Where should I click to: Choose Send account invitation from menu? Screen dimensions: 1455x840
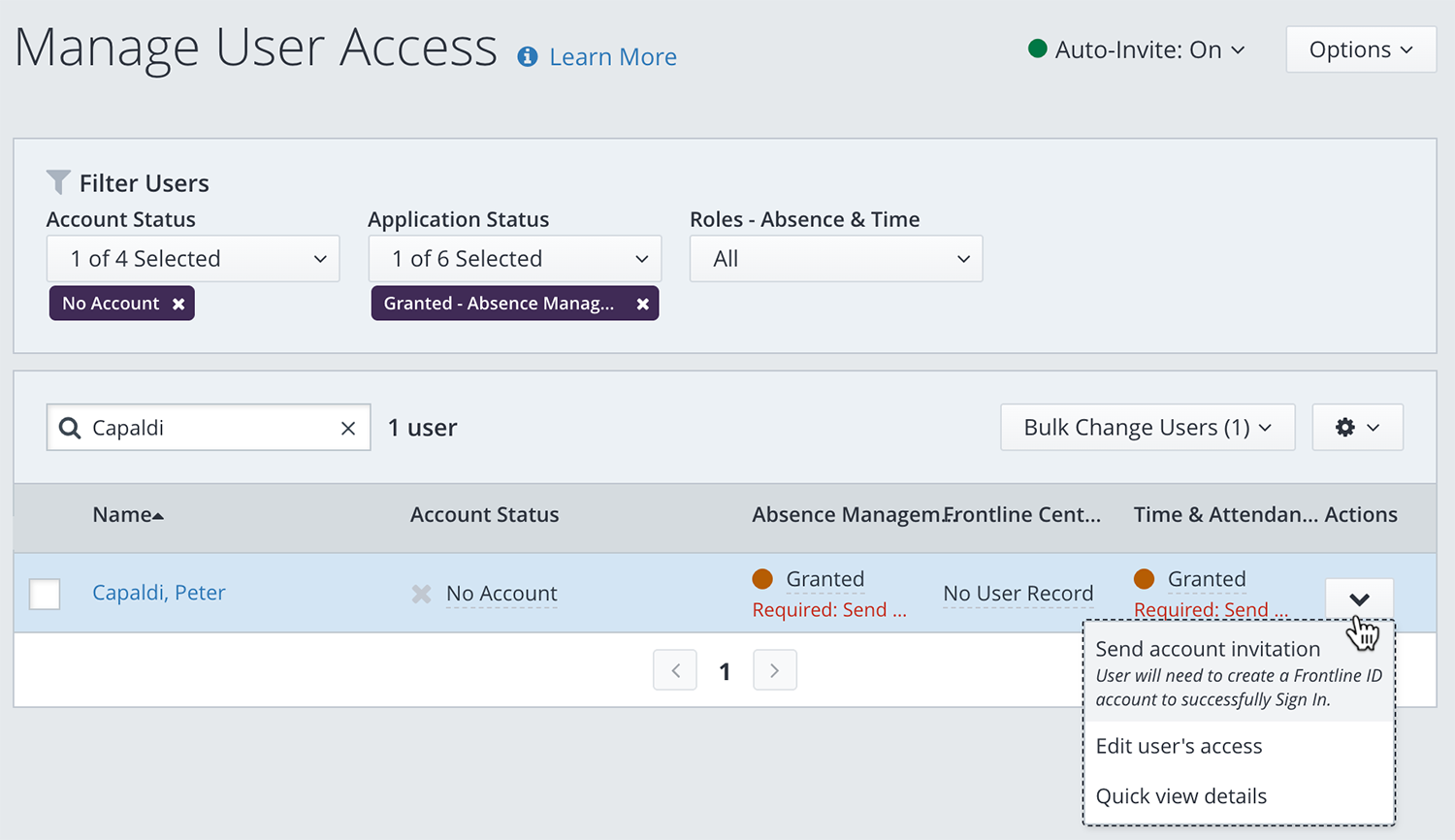[1208, 649]
